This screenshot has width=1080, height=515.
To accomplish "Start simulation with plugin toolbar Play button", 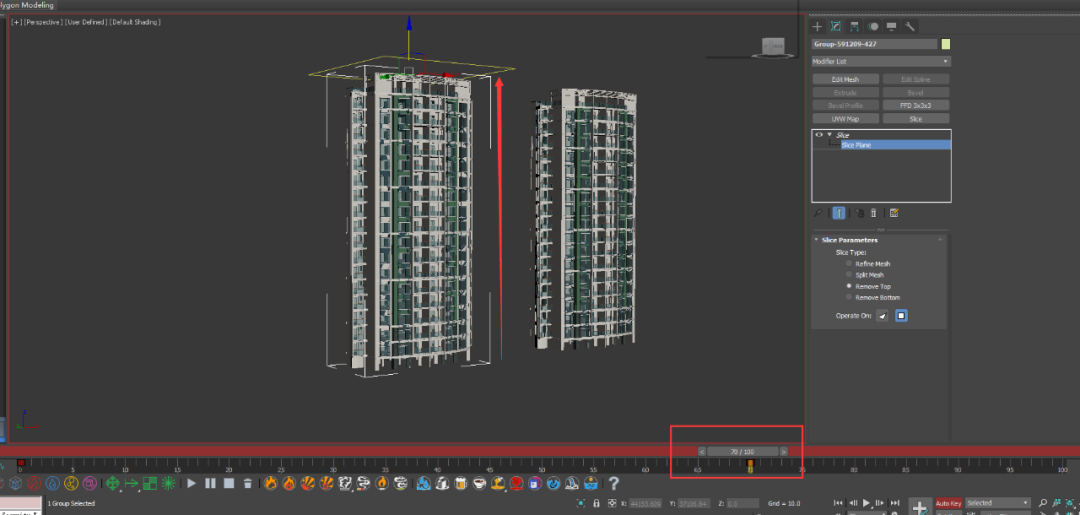I will pyautogui.click(x=191, y=483).
